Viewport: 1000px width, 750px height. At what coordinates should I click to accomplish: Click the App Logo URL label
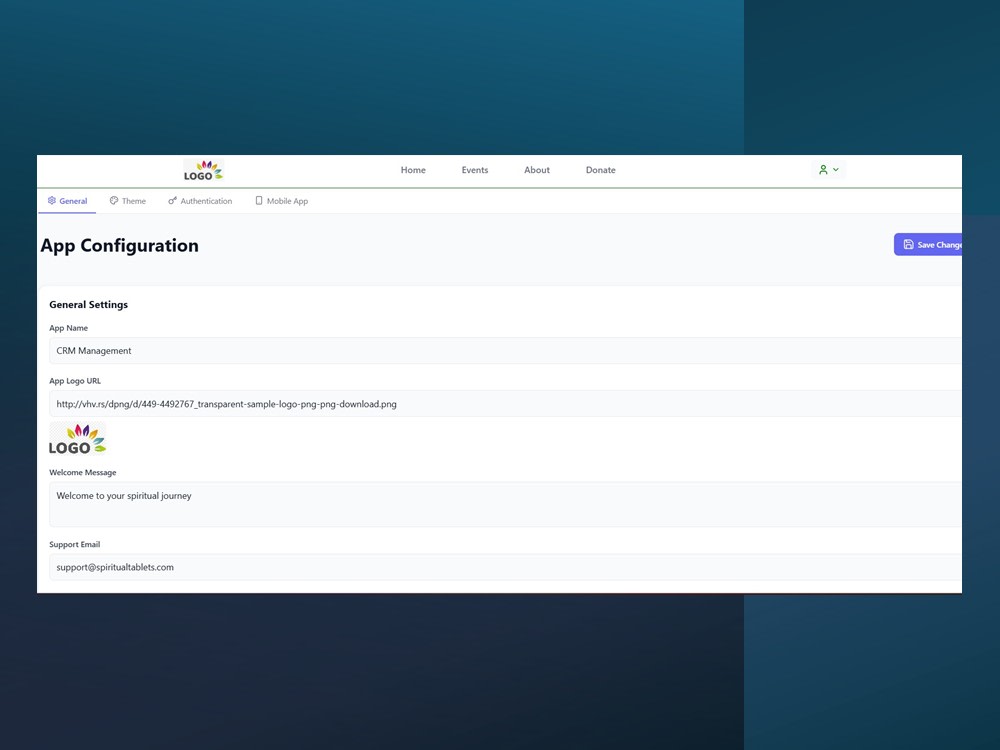point(75,381)
